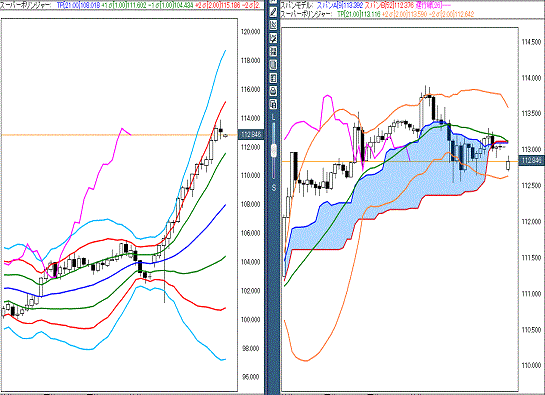Click the line chart icon below the pencil
545x395 pixels.
click(x=273, y=25)
